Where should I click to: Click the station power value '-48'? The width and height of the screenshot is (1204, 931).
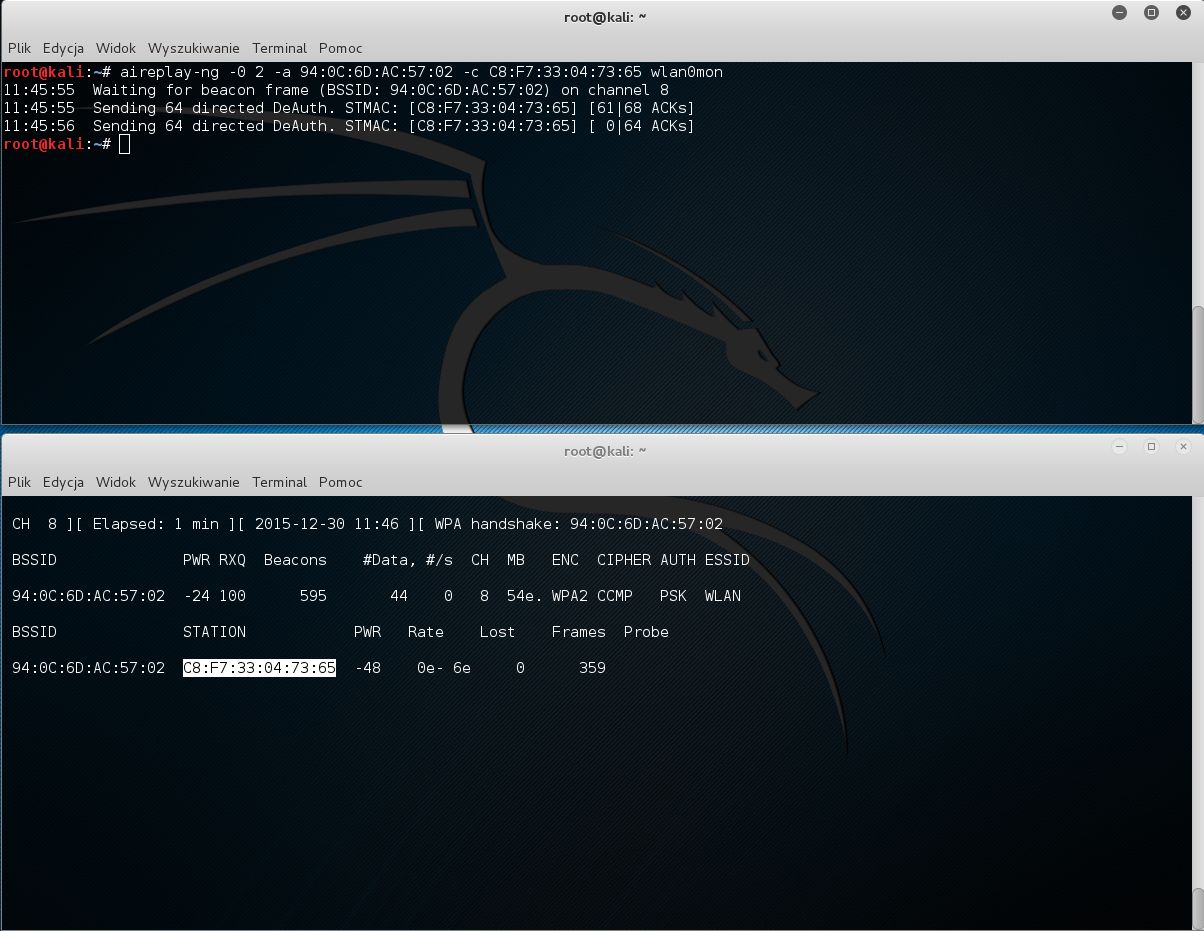(x=368, y=668)
